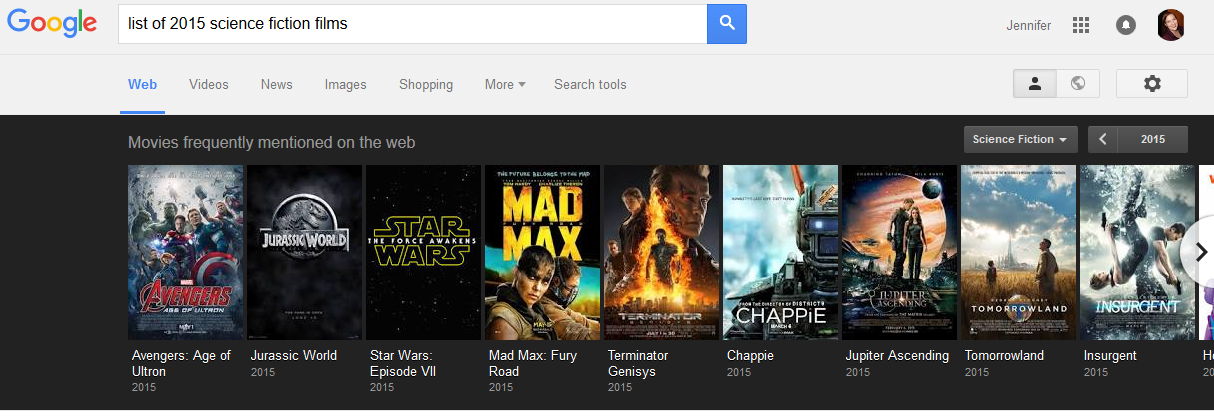Switch to private results person toggle

pos(1035,84)
